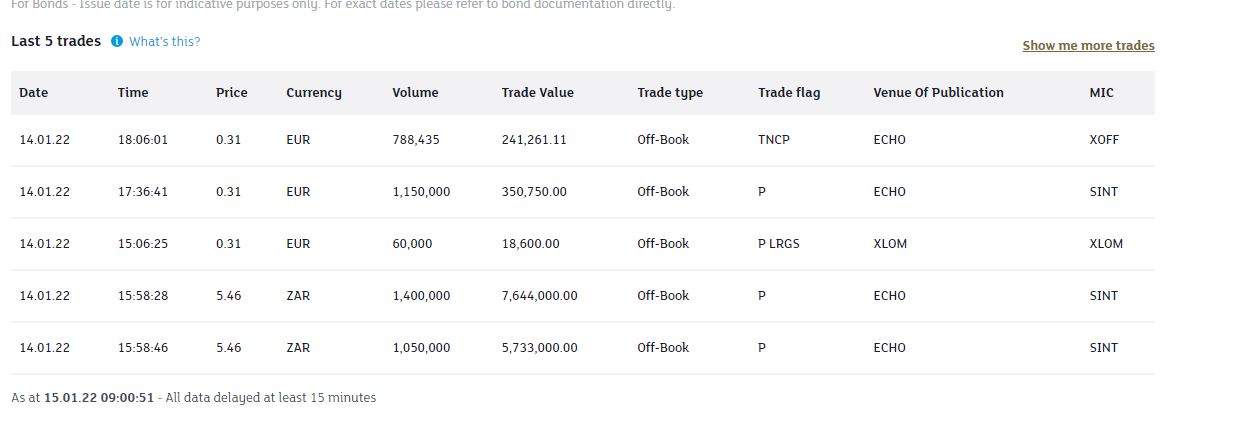Click the Date column header
The image size is (1240, 422).
pos(34,93)
